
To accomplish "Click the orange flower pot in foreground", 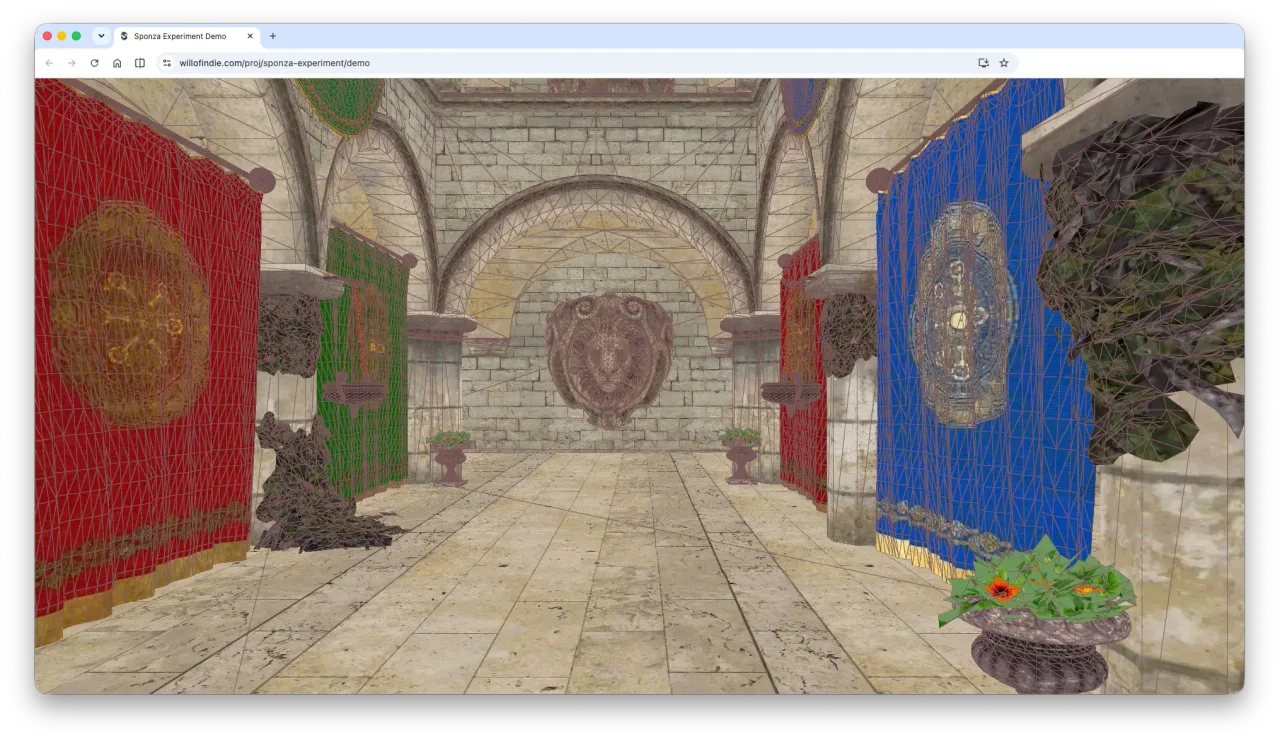I will point(1041,618).
